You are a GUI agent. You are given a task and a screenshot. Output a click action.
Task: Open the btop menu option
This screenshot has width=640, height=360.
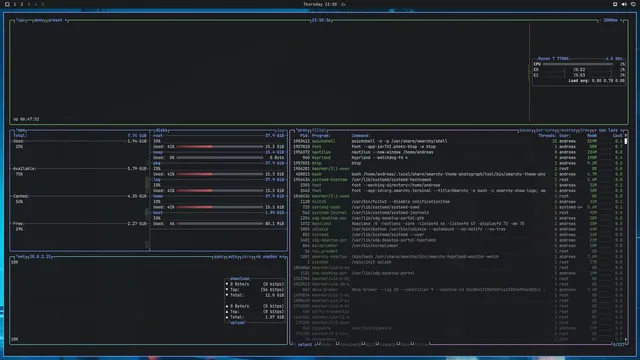pyautogui.click(x=39, y=20)
